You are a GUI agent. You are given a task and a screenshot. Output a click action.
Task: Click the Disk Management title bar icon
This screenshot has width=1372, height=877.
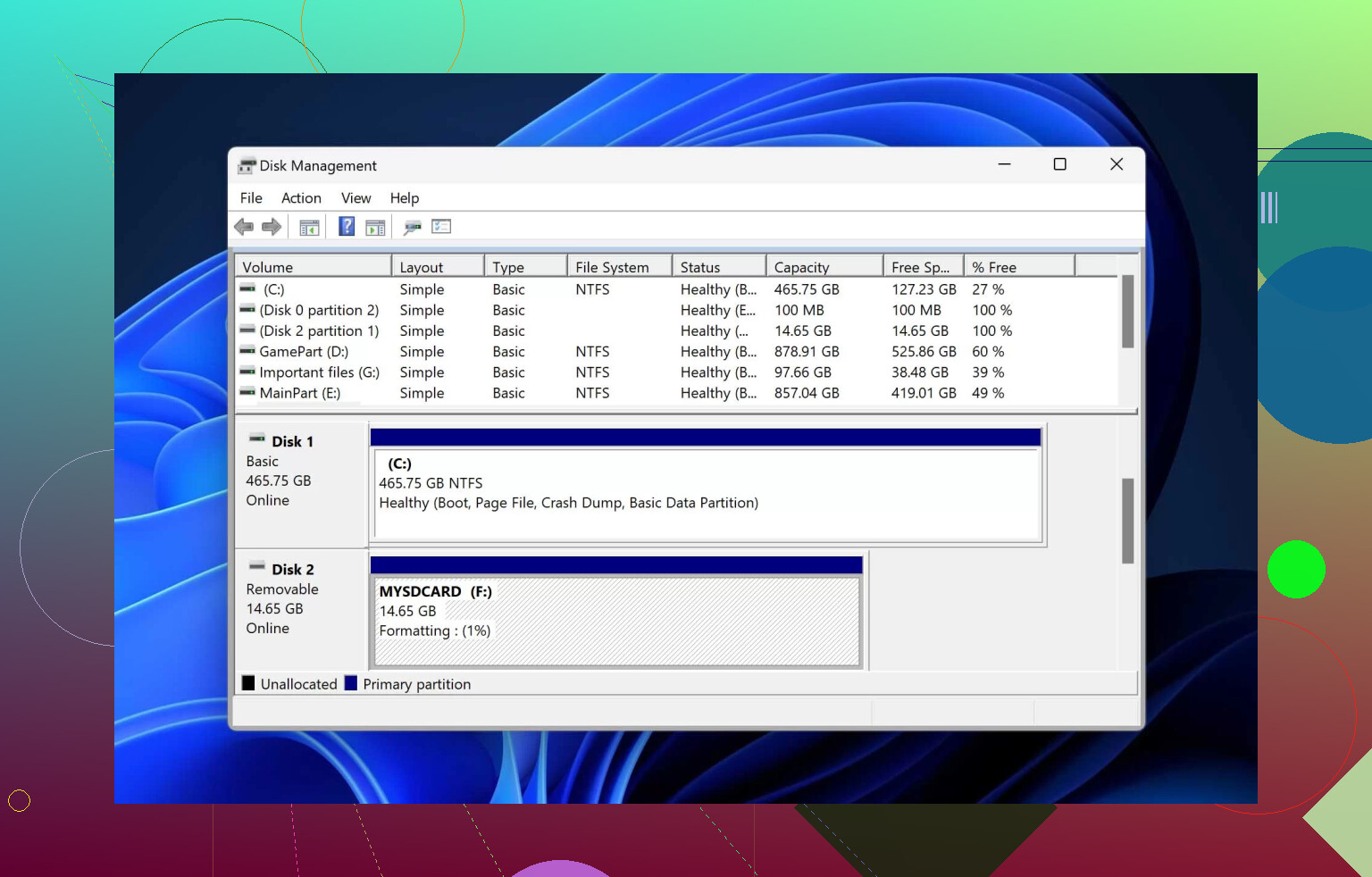coord(247,166)
